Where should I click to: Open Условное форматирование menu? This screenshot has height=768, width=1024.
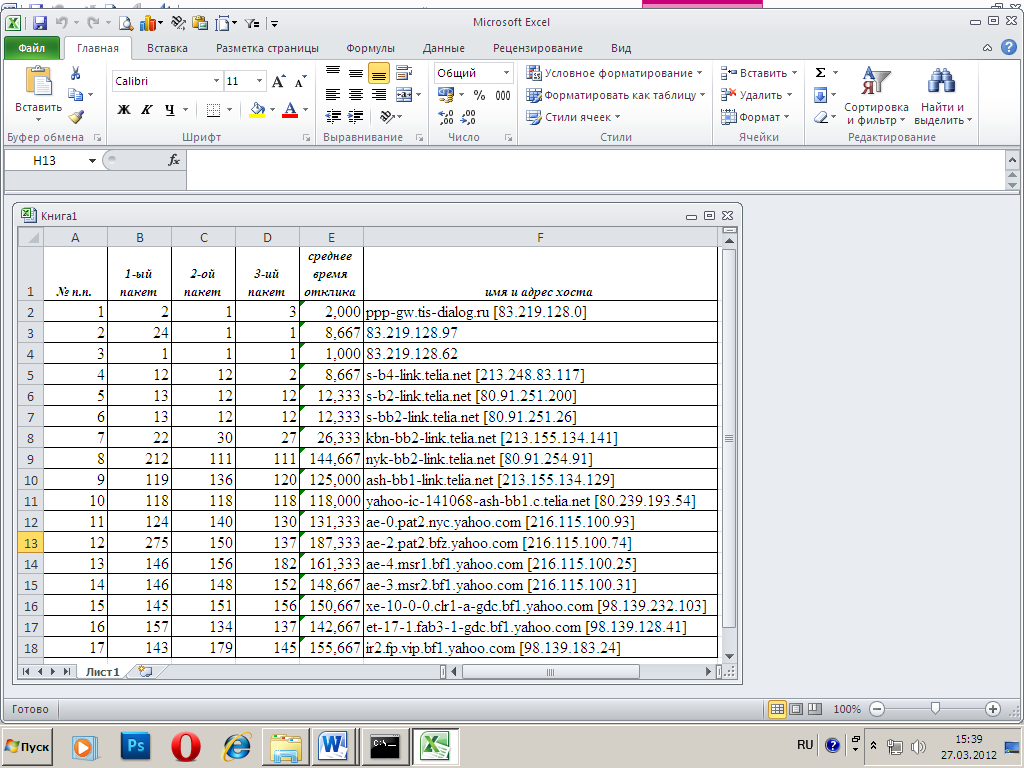click(x=614, y=73)
